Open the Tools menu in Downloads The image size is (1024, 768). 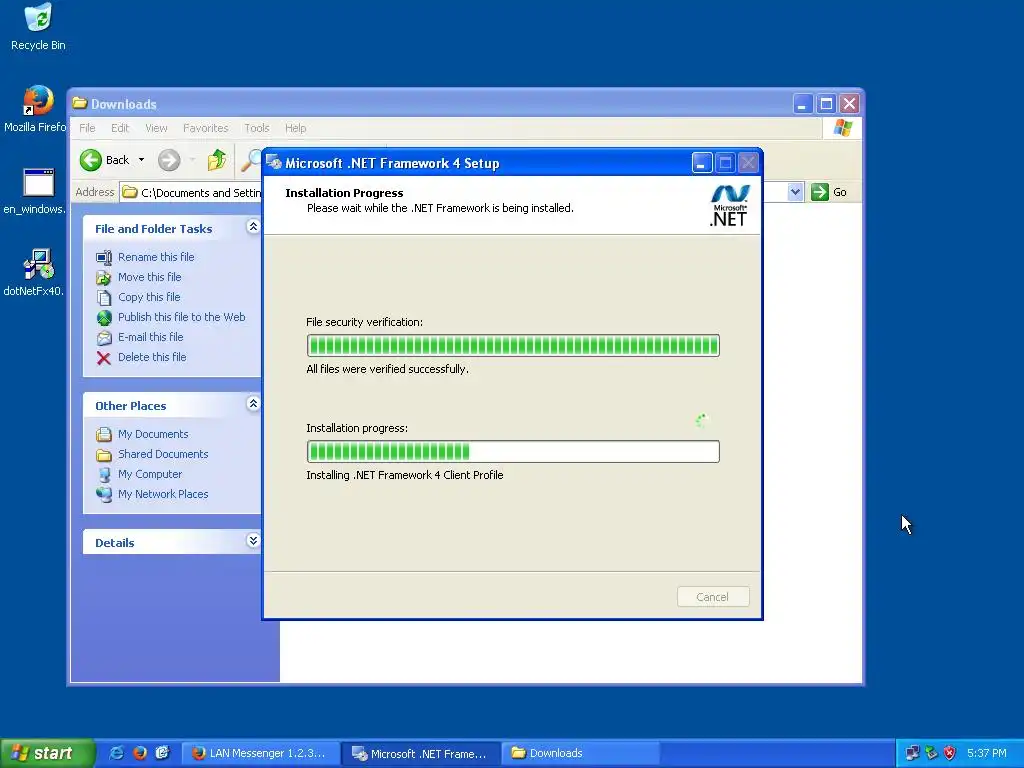257,128
